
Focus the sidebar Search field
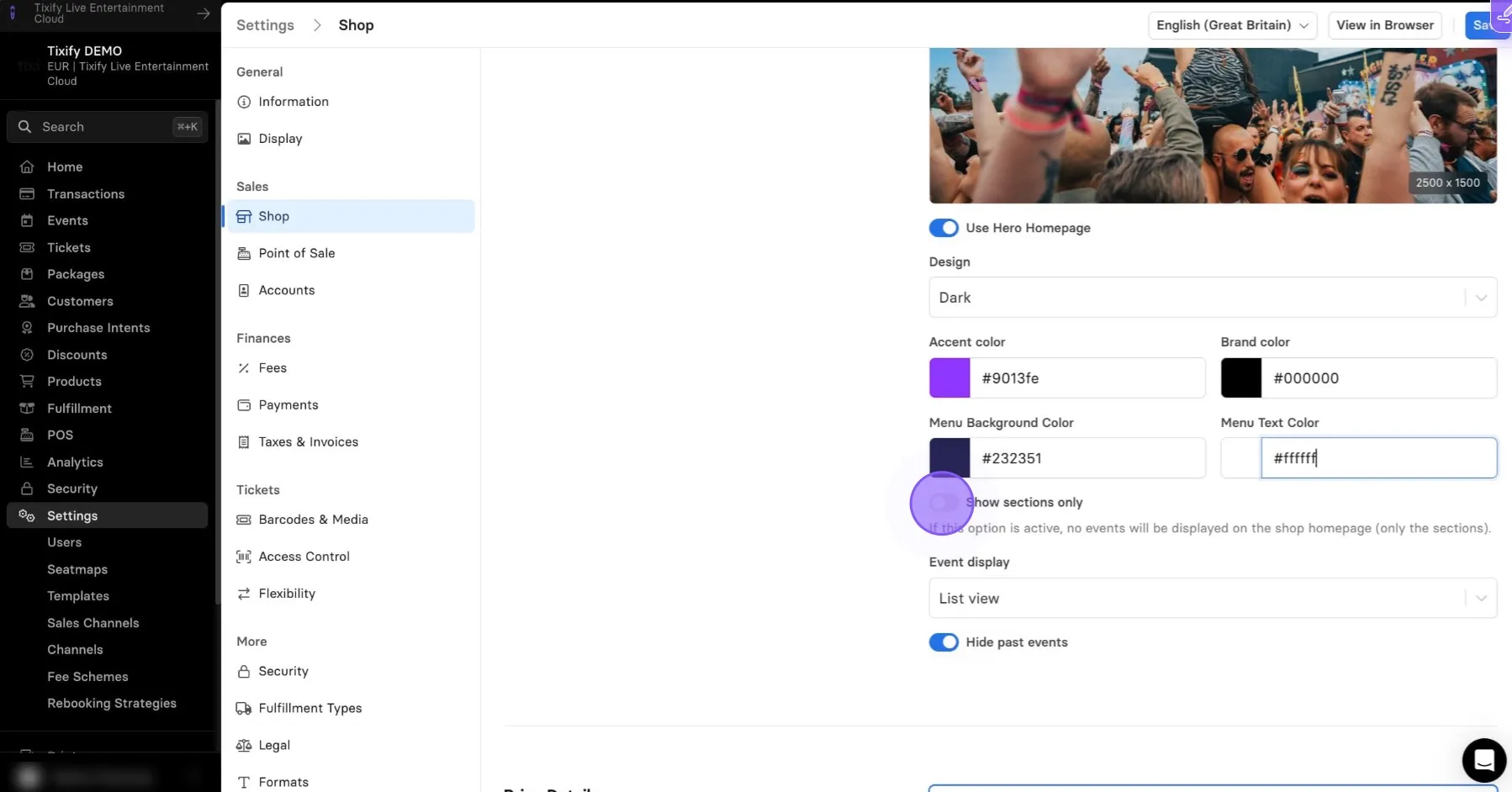[x=108, y=127]
